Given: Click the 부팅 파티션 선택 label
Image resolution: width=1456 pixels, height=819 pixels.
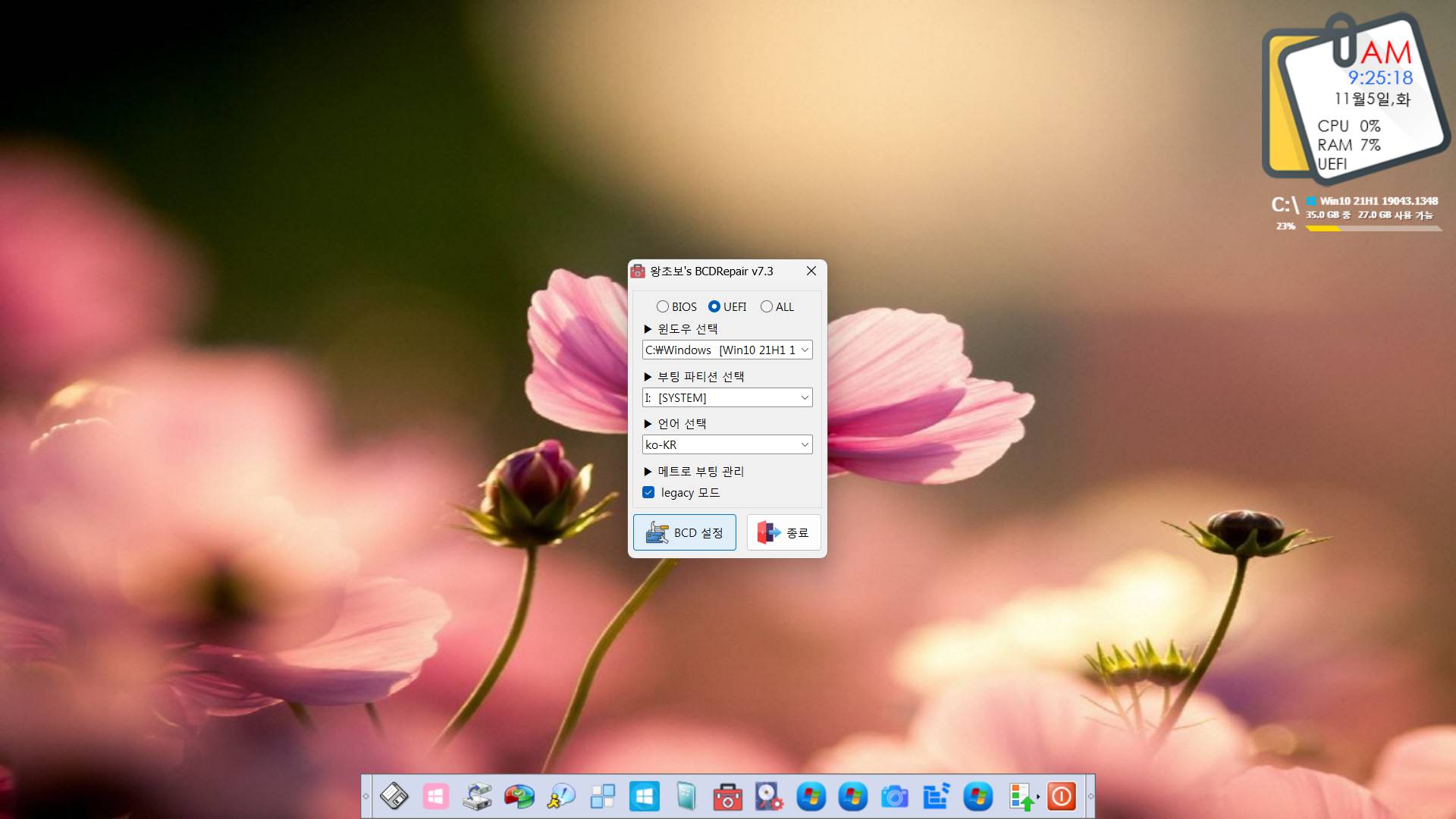Looking at the screenshot, I should (701, 376).
